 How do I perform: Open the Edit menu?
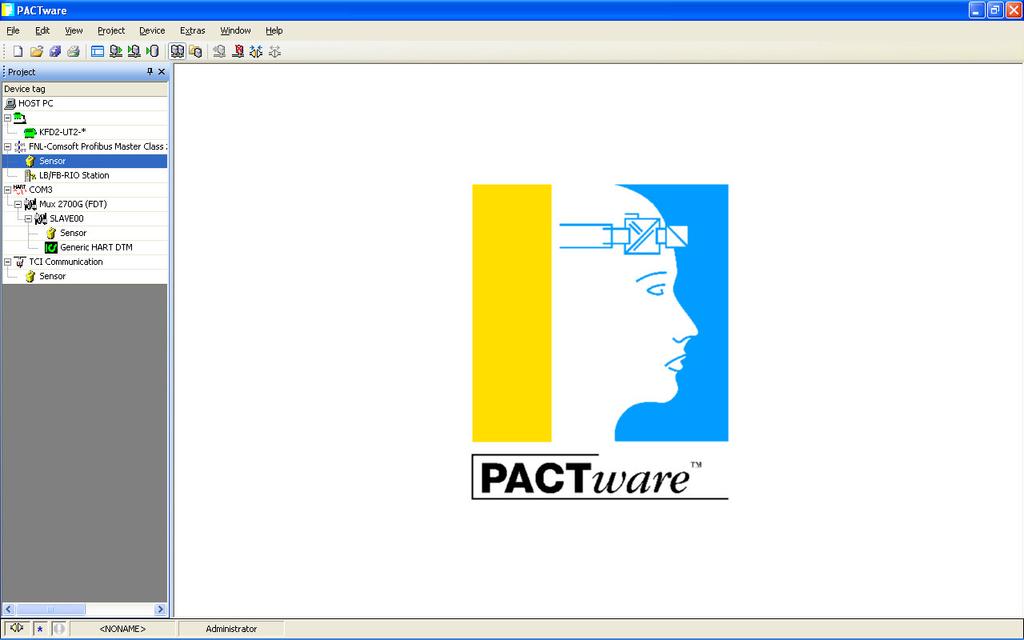click(x=42, y=30)
